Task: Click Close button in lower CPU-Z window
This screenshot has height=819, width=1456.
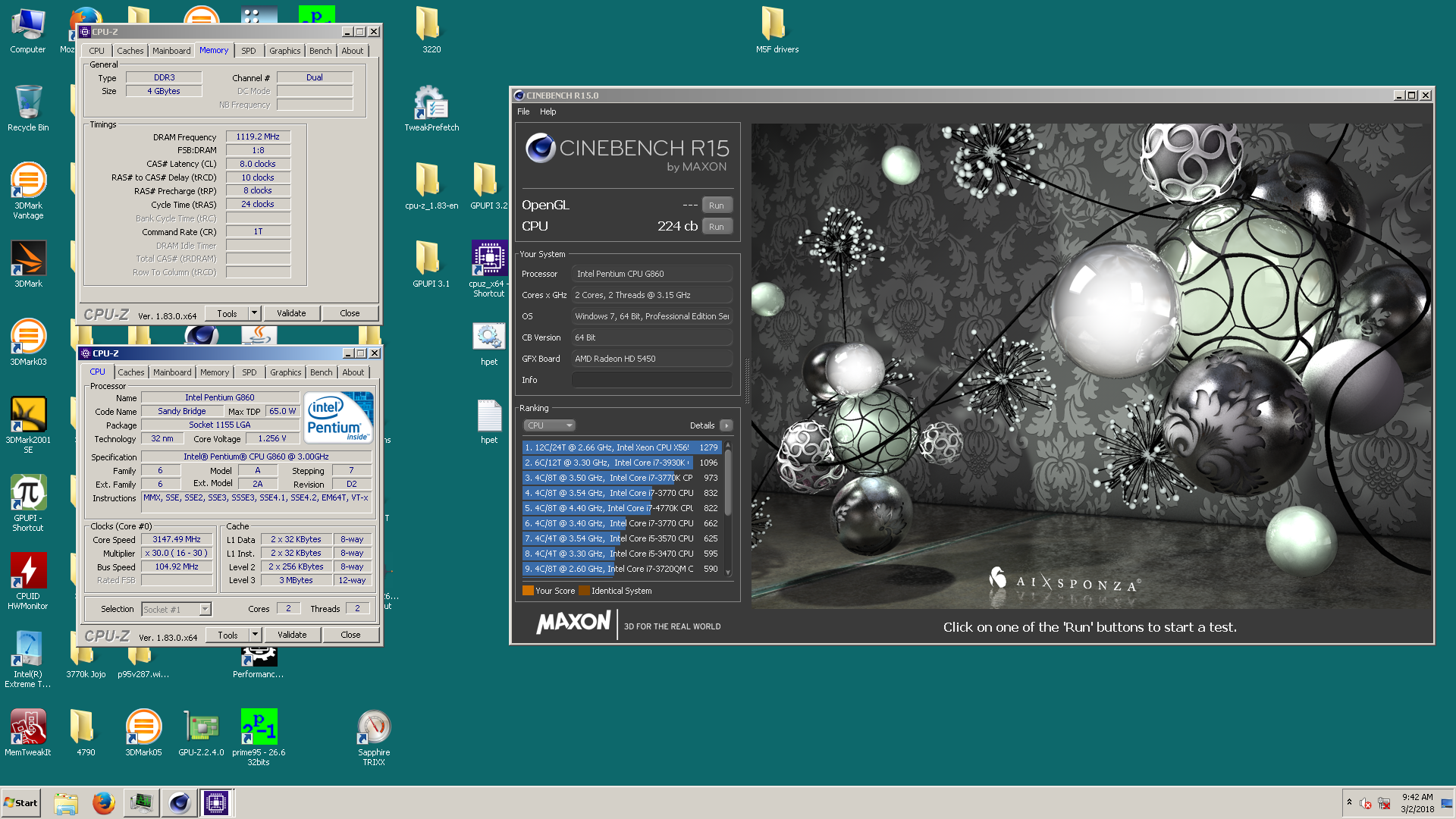Action: [x=350, y=635]
